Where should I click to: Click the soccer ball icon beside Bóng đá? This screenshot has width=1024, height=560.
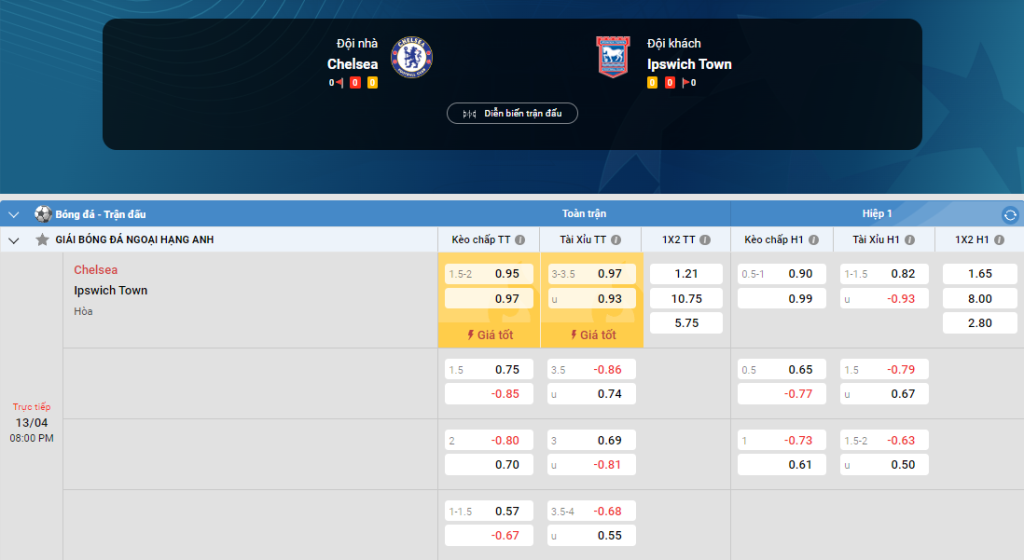[43, 214]
